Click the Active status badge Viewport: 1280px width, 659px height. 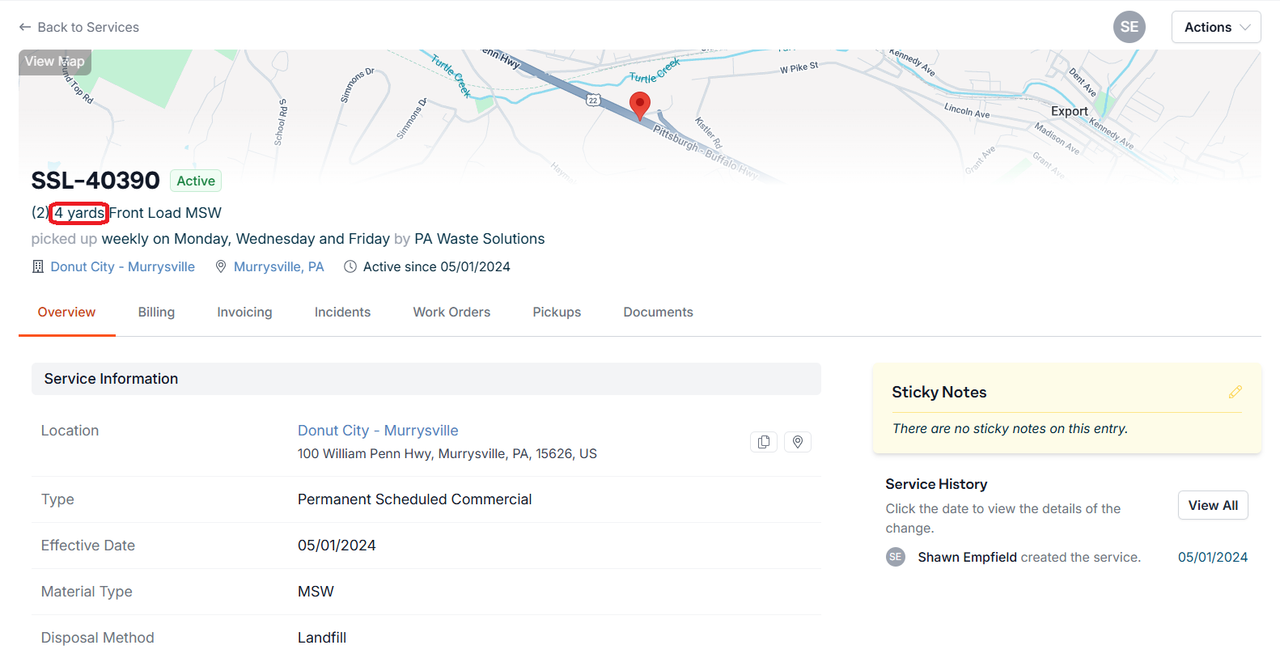tap(196, 181)
